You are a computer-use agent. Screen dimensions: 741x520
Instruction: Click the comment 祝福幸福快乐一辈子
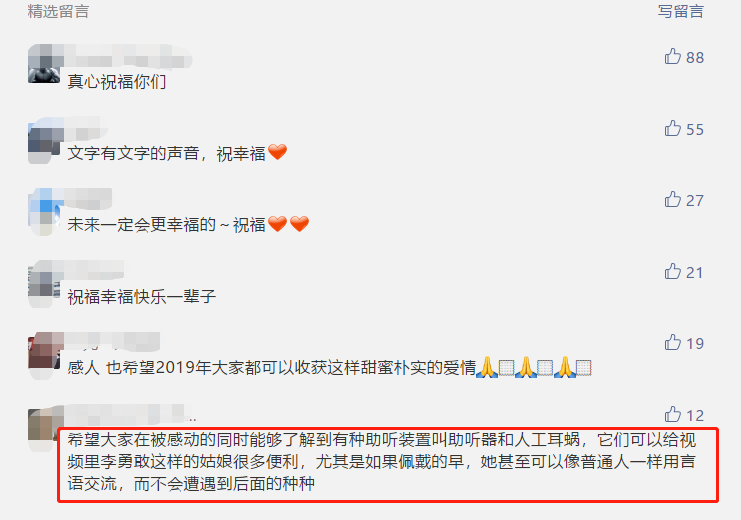142,297
